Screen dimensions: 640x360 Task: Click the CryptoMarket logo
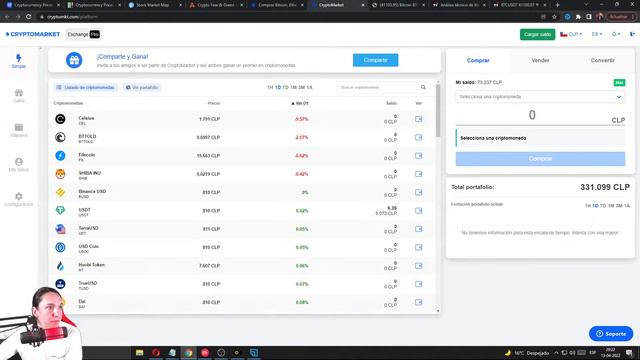pyautogui.click(x=33, y=34)
